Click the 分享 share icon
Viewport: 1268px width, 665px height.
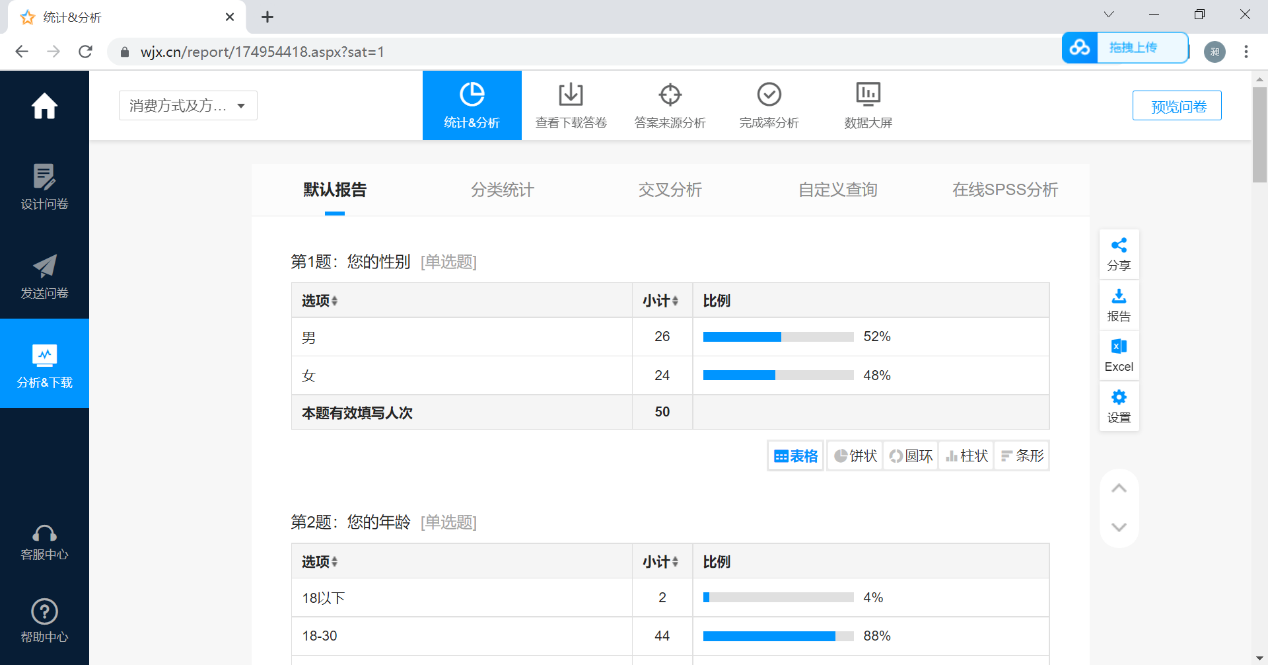[1119, 254]
